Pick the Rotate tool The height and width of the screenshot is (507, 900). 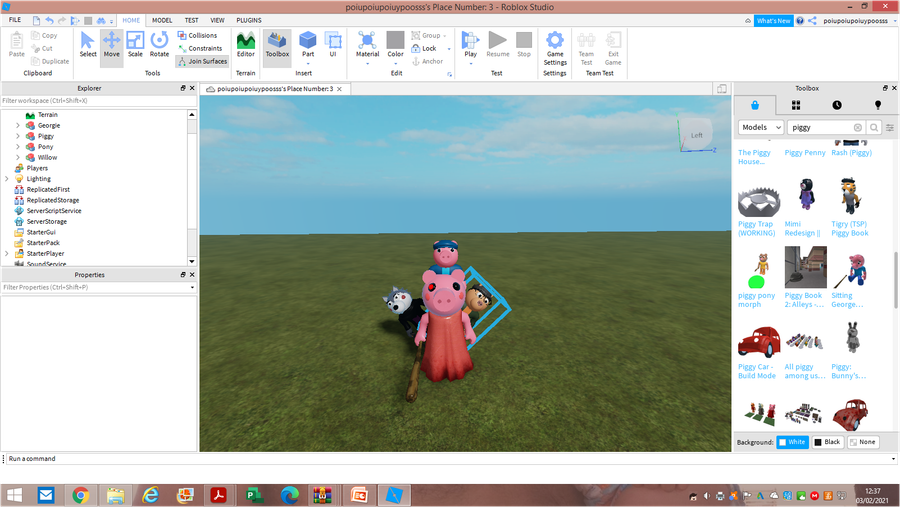(159, 45)
